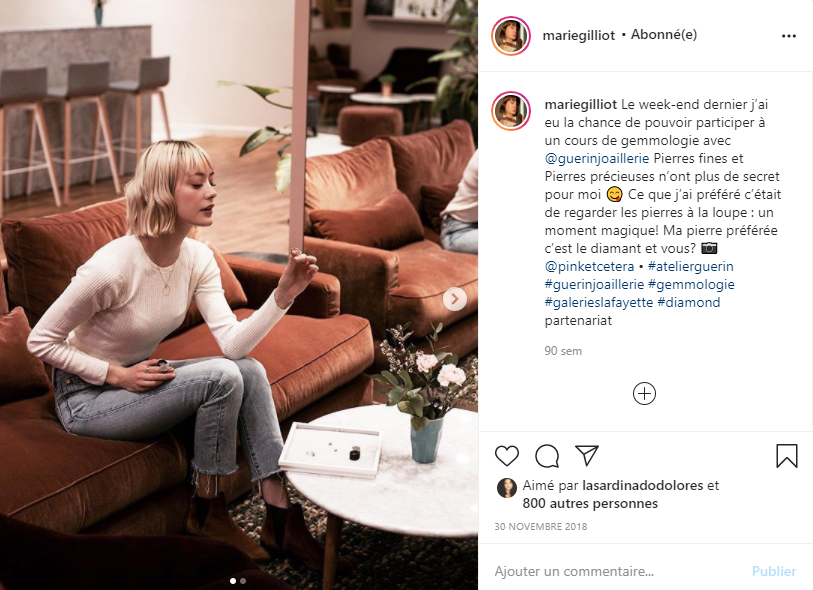Viewport: 813px width, 590px height.
Task: Open the 30 novembre 2018 post date
Action: 540,527
